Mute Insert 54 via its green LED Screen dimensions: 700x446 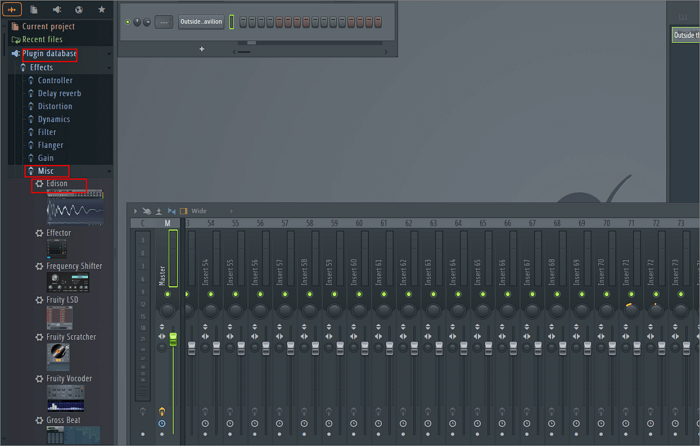[210, 294]
